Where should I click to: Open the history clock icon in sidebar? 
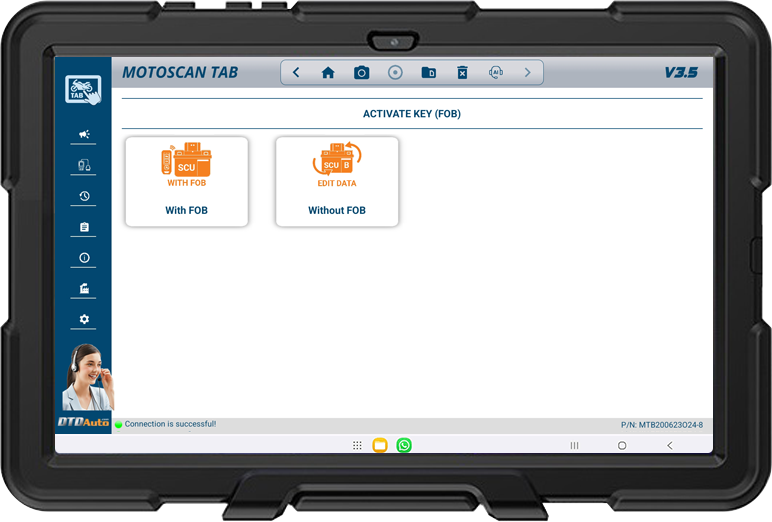point(84,196)
